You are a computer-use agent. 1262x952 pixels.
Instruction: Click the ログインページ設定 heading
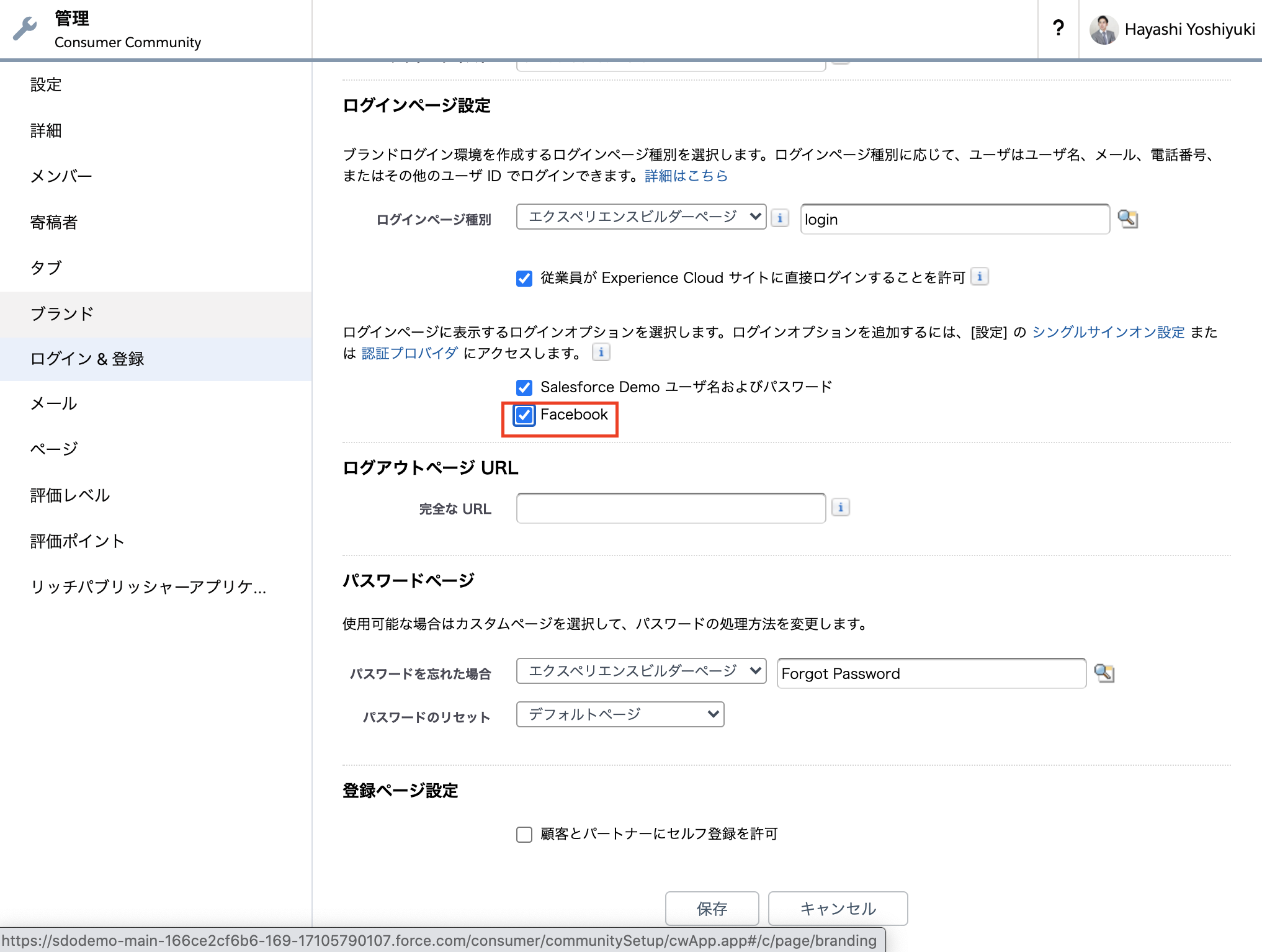pos(416,106)
